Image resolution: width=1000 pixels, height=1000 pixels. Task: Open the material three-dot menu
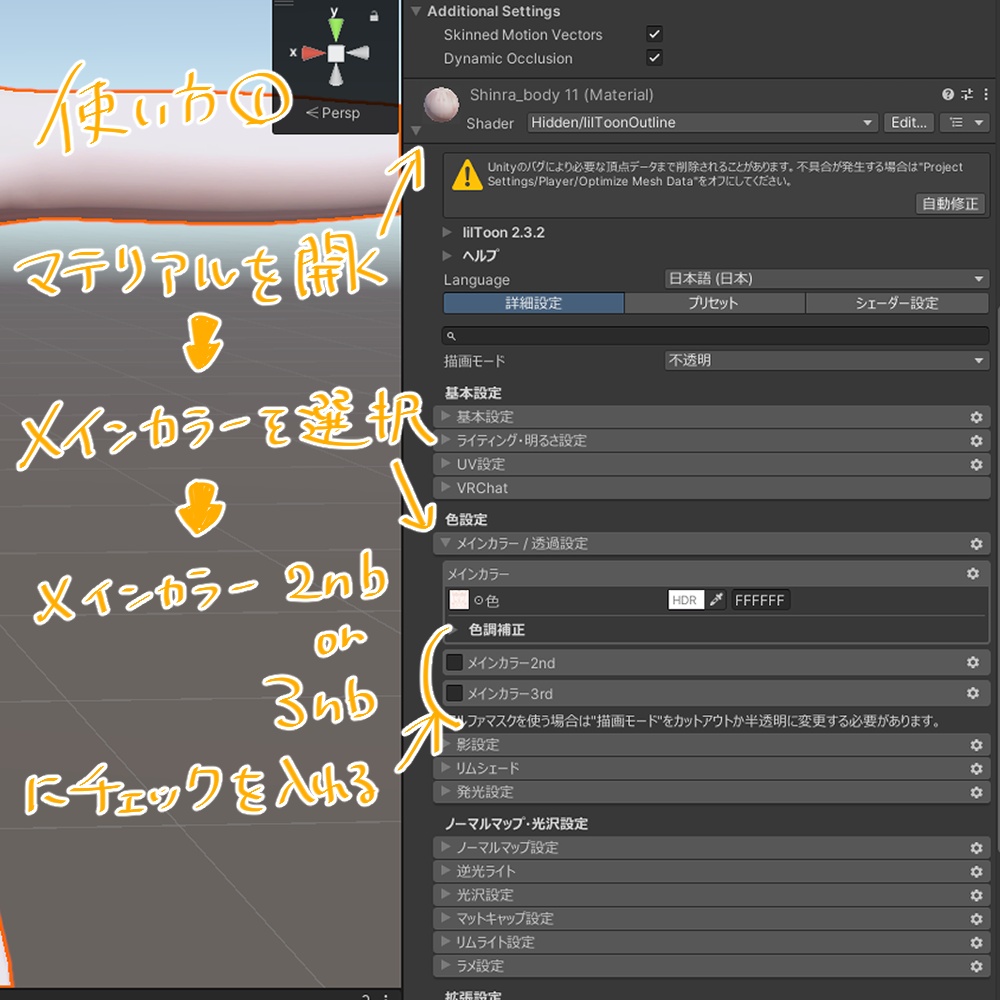pyautogui.click(x=986, y=94)
